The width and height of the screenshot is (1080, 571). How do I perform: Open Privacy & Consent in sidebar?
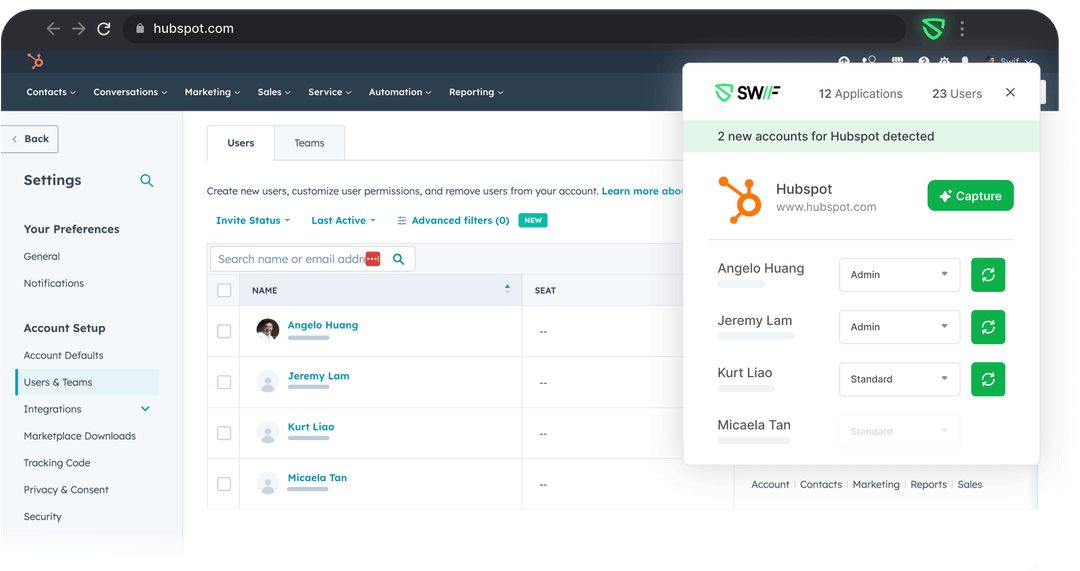click(x=65, y=490)
